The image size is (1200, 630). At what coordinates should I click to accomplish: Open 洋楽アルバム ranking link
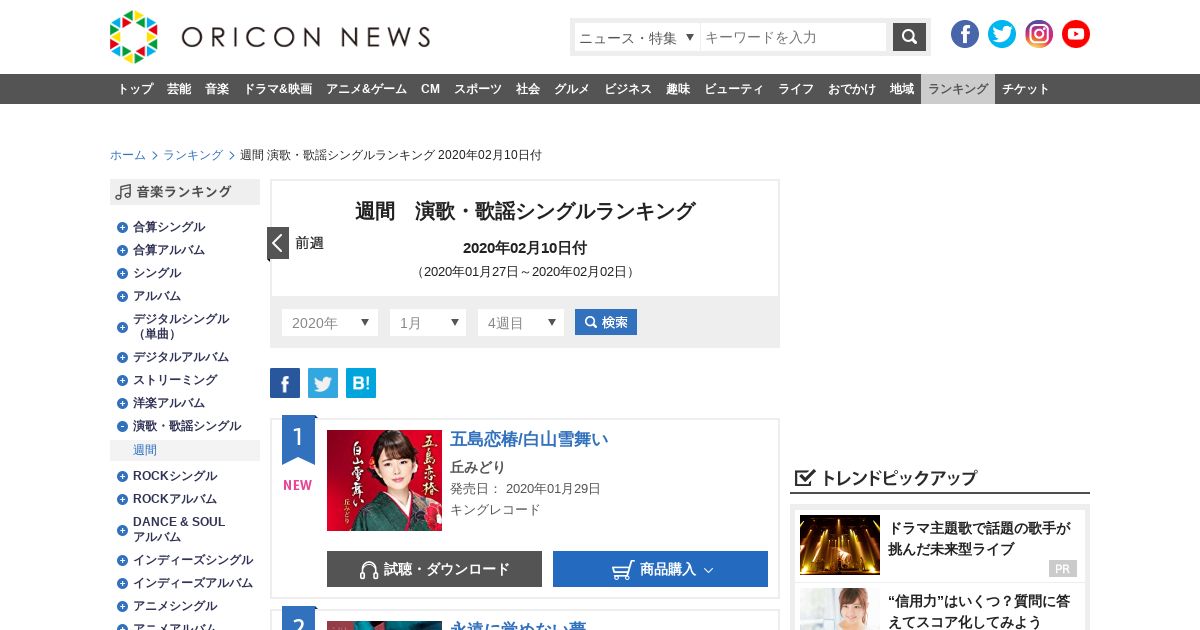(x=169, y=403)
